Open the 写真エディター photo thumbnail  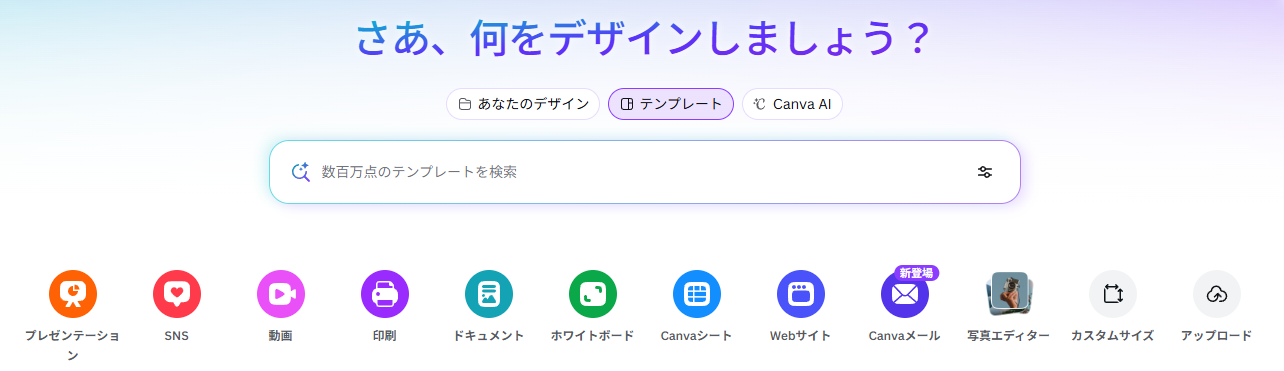[x=1009, y=294]
